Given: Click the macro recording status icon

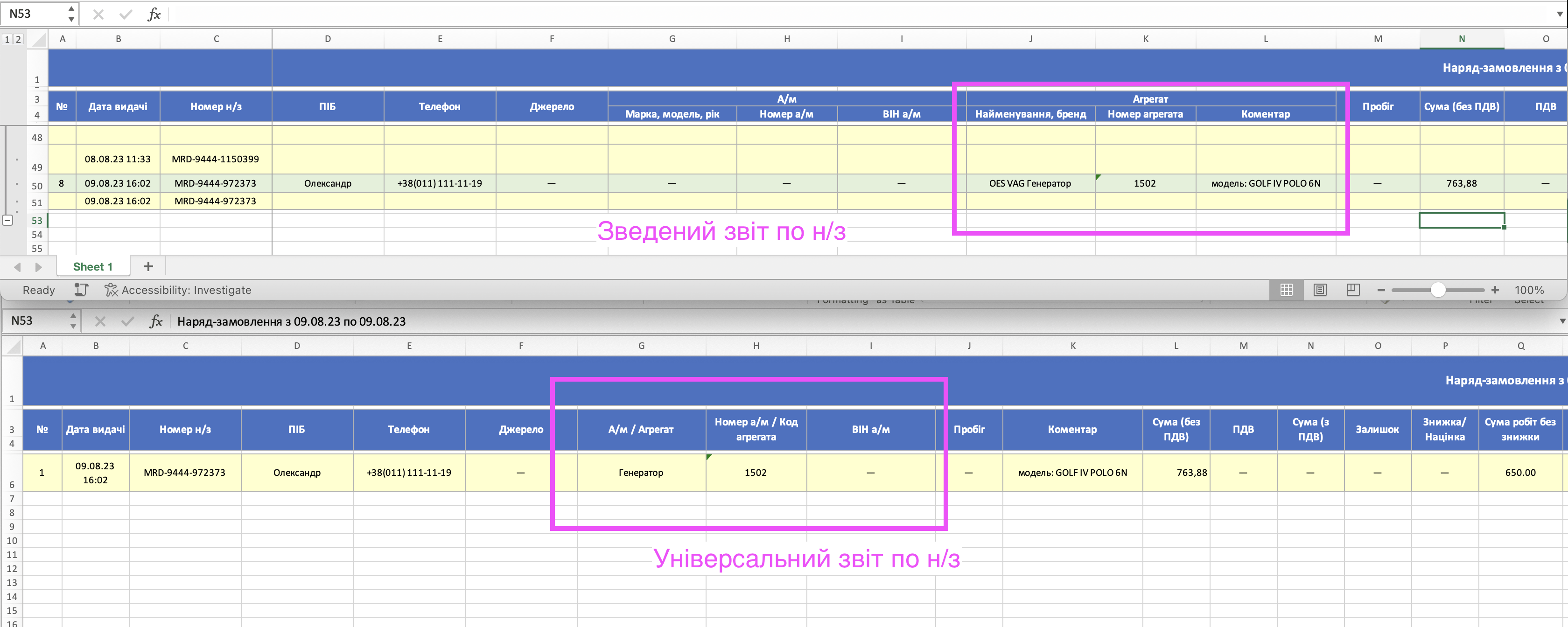Looking at the screenshot, I should pyautogui.click(x=81, y=290).
